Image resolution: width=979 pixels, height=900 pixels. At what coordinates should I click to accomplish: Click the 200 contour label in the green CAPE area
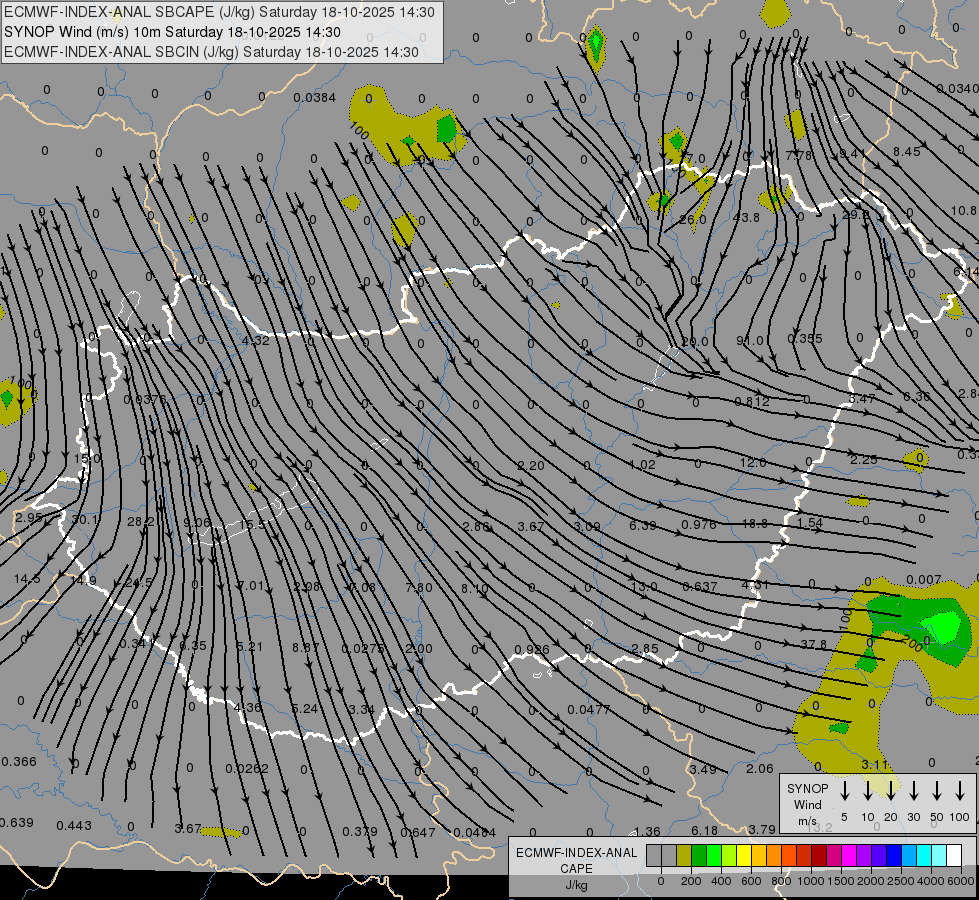coord(913,645)
